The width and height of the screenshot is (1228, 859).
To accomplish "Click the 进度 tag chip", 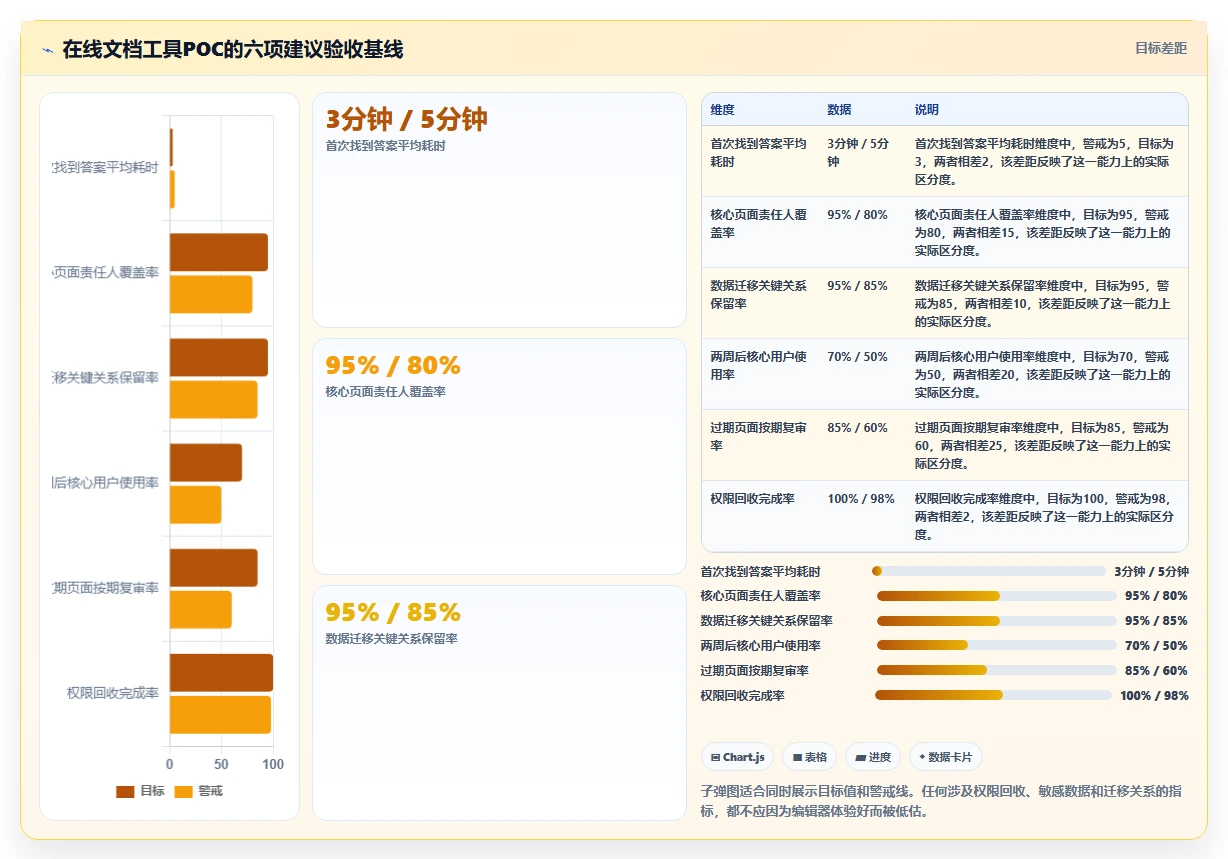I will click(x=873, y=757).
